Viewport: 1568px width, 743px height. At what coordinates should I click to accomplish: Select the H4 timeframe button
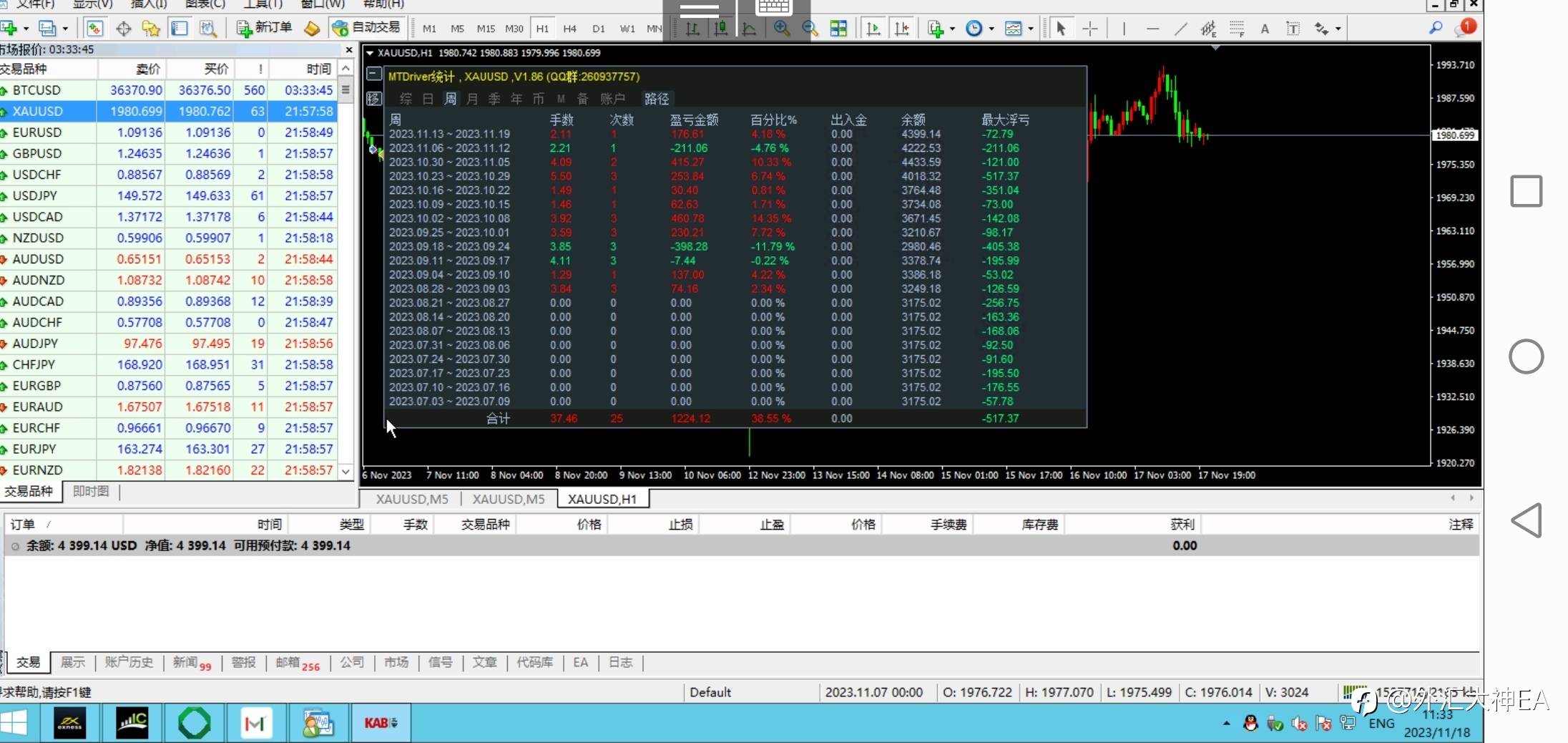[x=569, y=29]
